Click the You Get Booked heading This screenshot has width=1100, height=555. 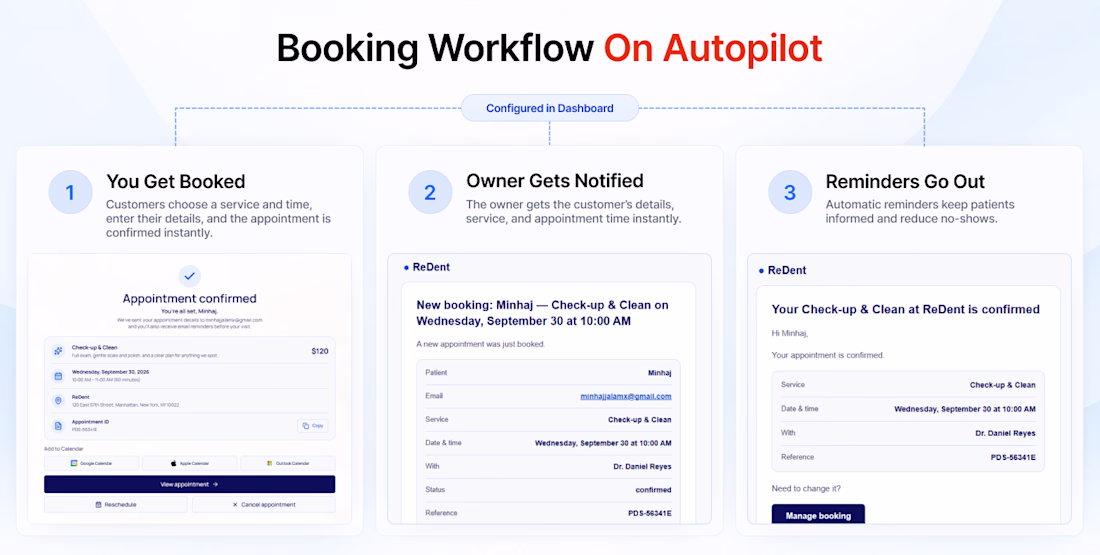(x=175, y=182)
